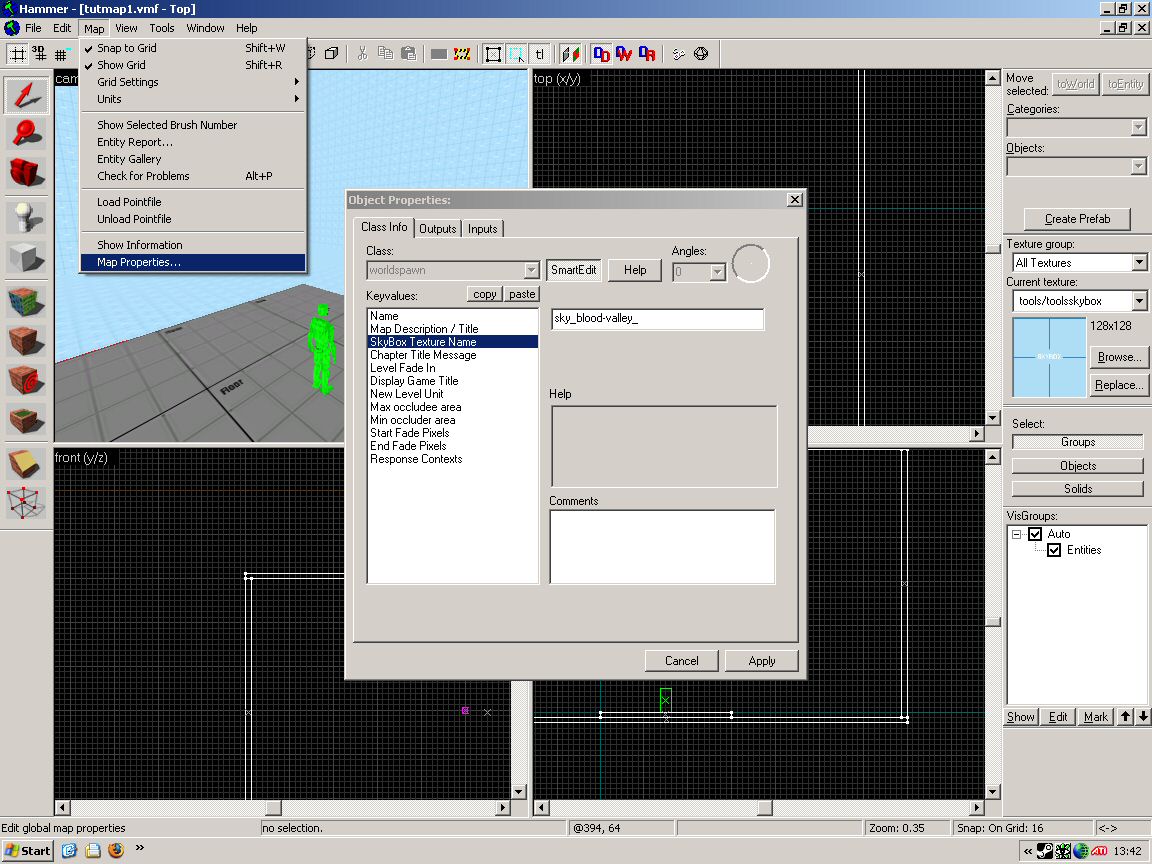Enable Objects selection mode
The height and width of the screenshot is (864, 1152).
point(1078,466)
